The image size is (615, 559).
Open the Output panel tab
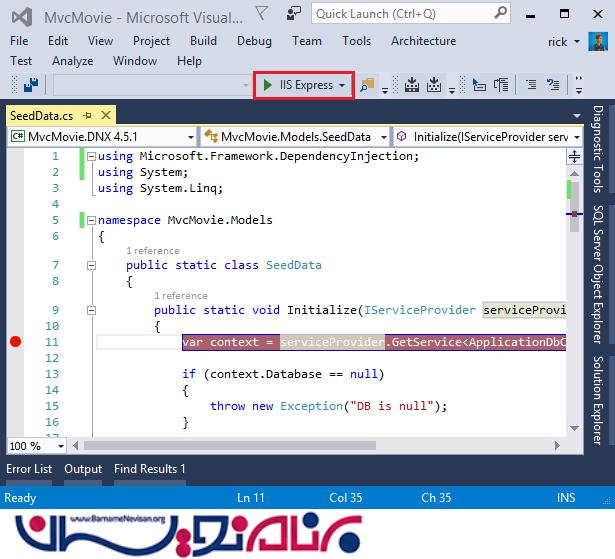(83, 469)
